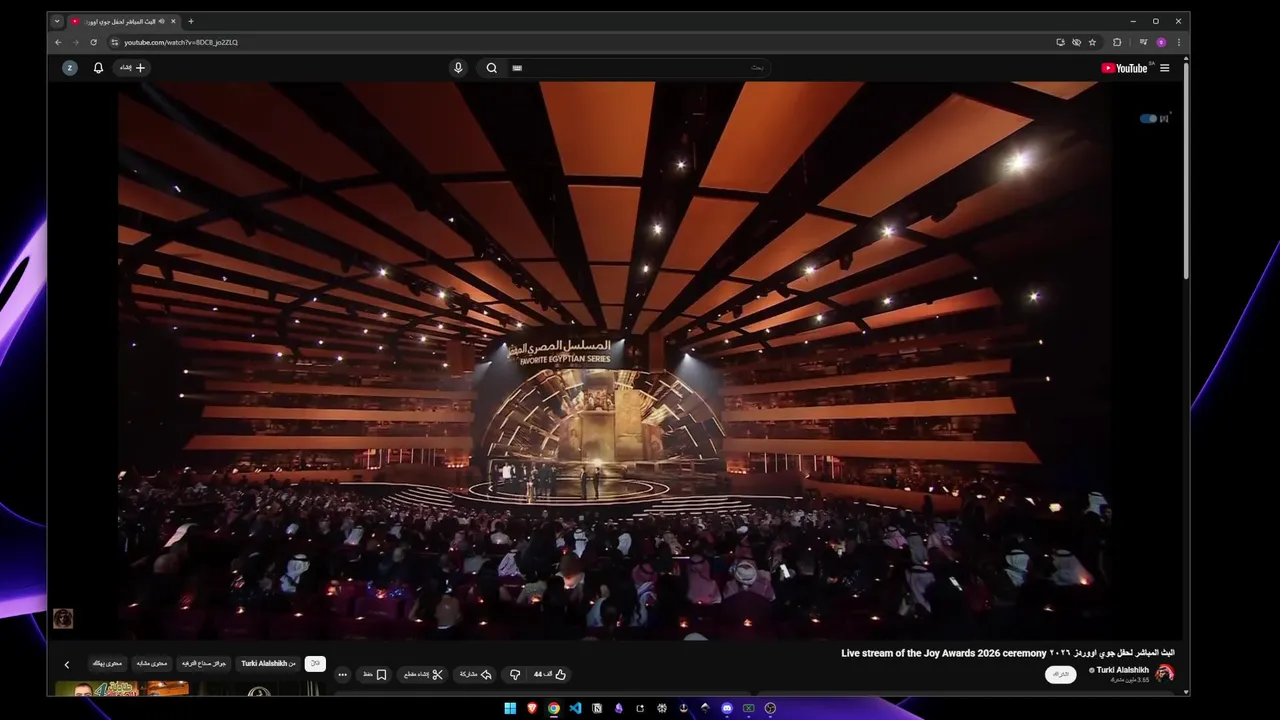This screenshot has width=1280, height=720.
Task: Open OBS Studio from taskbar
Action: (x=770, y=708)
